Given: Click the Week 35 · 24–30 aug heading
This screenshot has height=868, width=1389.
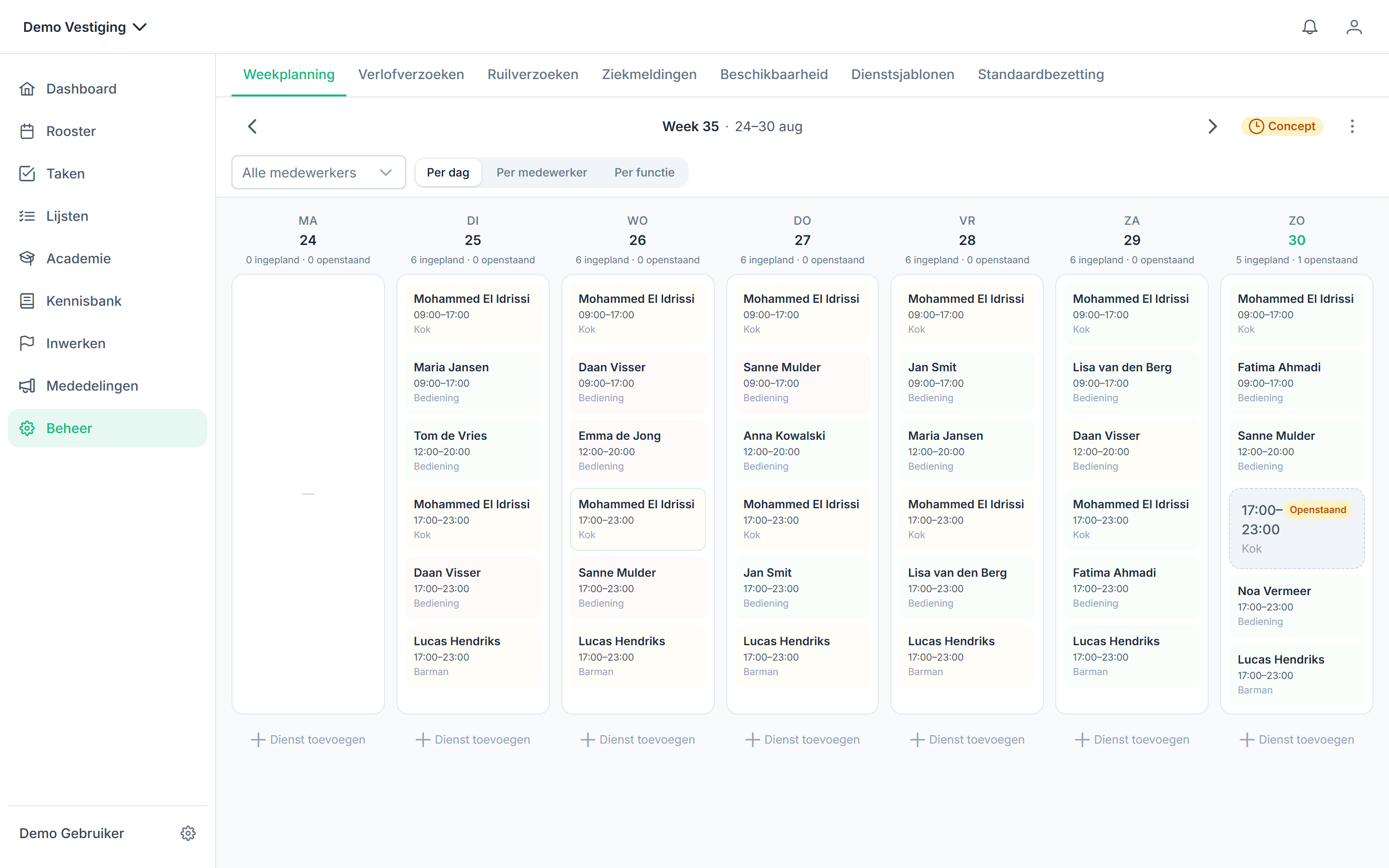Looking at the screenshot, I should click(x=732, y=126).
